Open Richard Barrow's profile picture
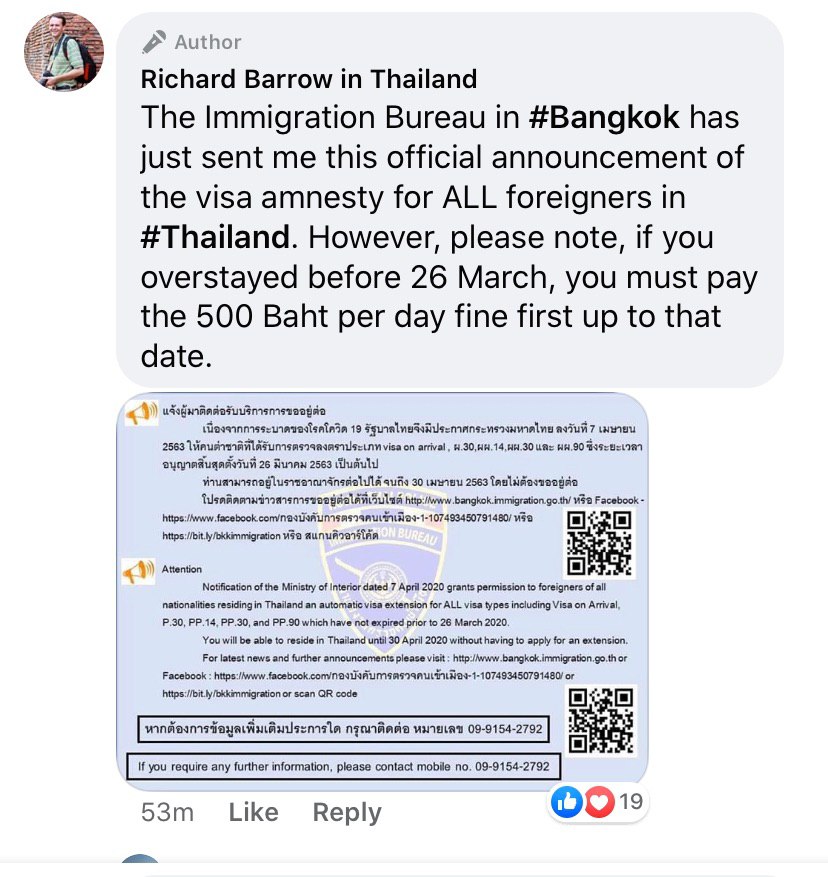The width and height of the screenshot is (828, 877). pos(64,51)
